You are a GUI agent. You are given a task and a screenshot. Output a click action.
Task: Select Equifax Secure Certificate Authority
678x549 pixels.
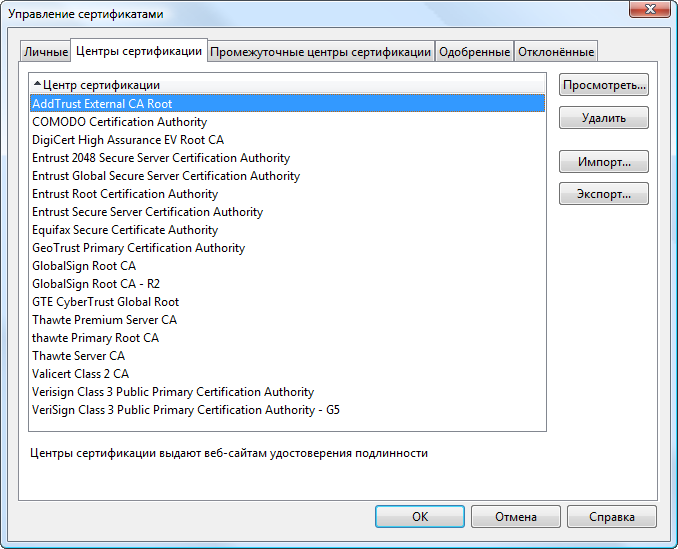coord(288,230)
